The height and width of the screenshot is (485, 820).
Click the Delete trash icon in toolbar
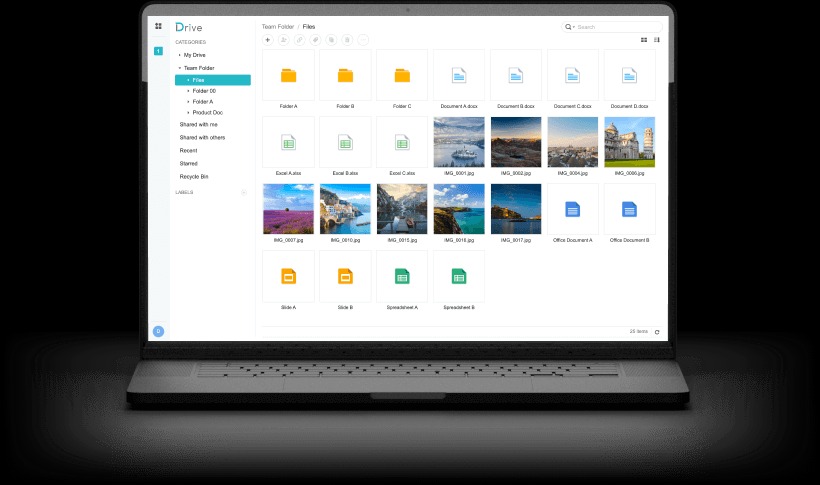(x=347, y=40)
